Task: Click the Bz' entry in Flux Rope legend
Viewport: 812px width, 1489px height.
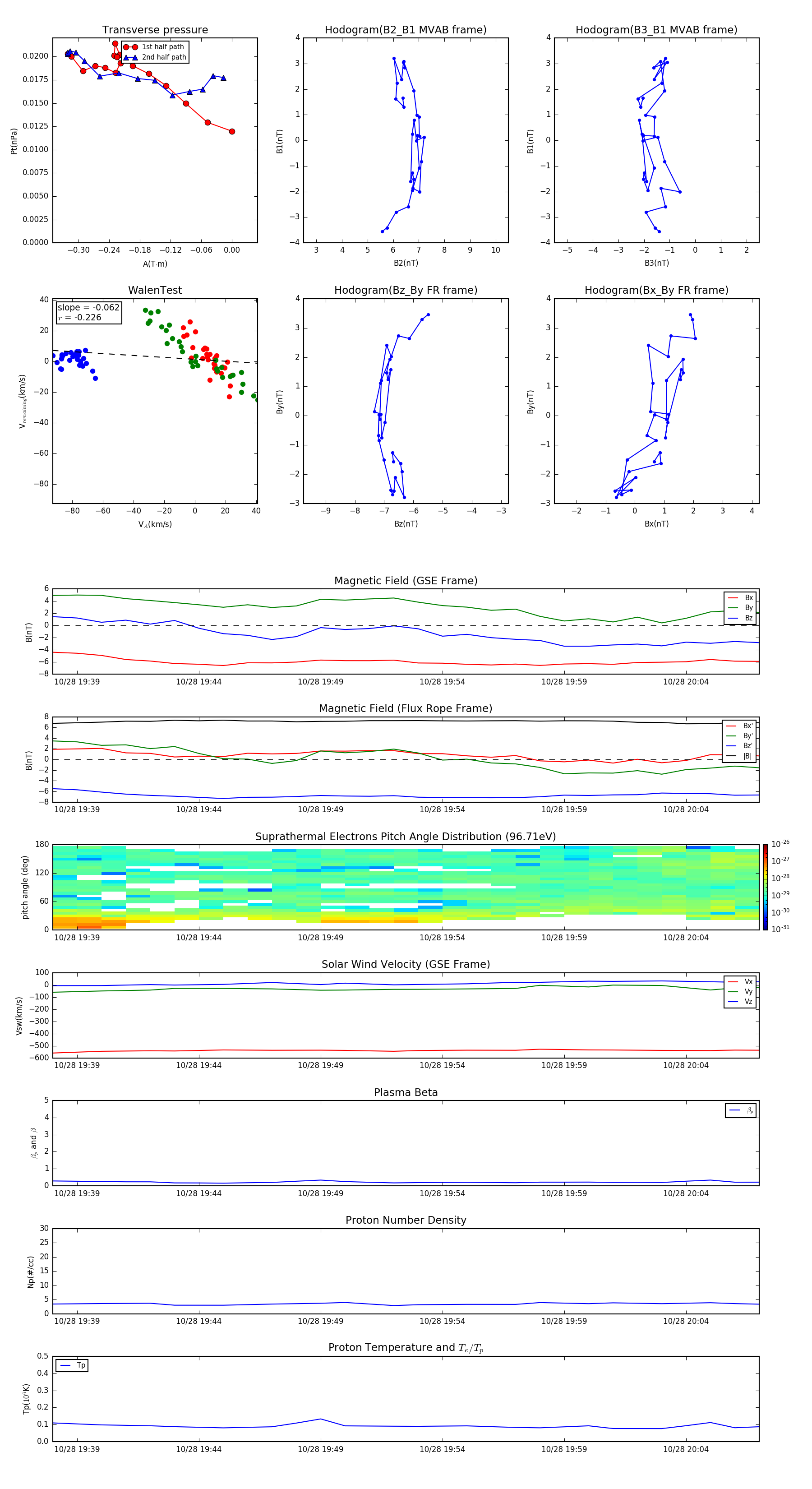Action: coord(740,746)
